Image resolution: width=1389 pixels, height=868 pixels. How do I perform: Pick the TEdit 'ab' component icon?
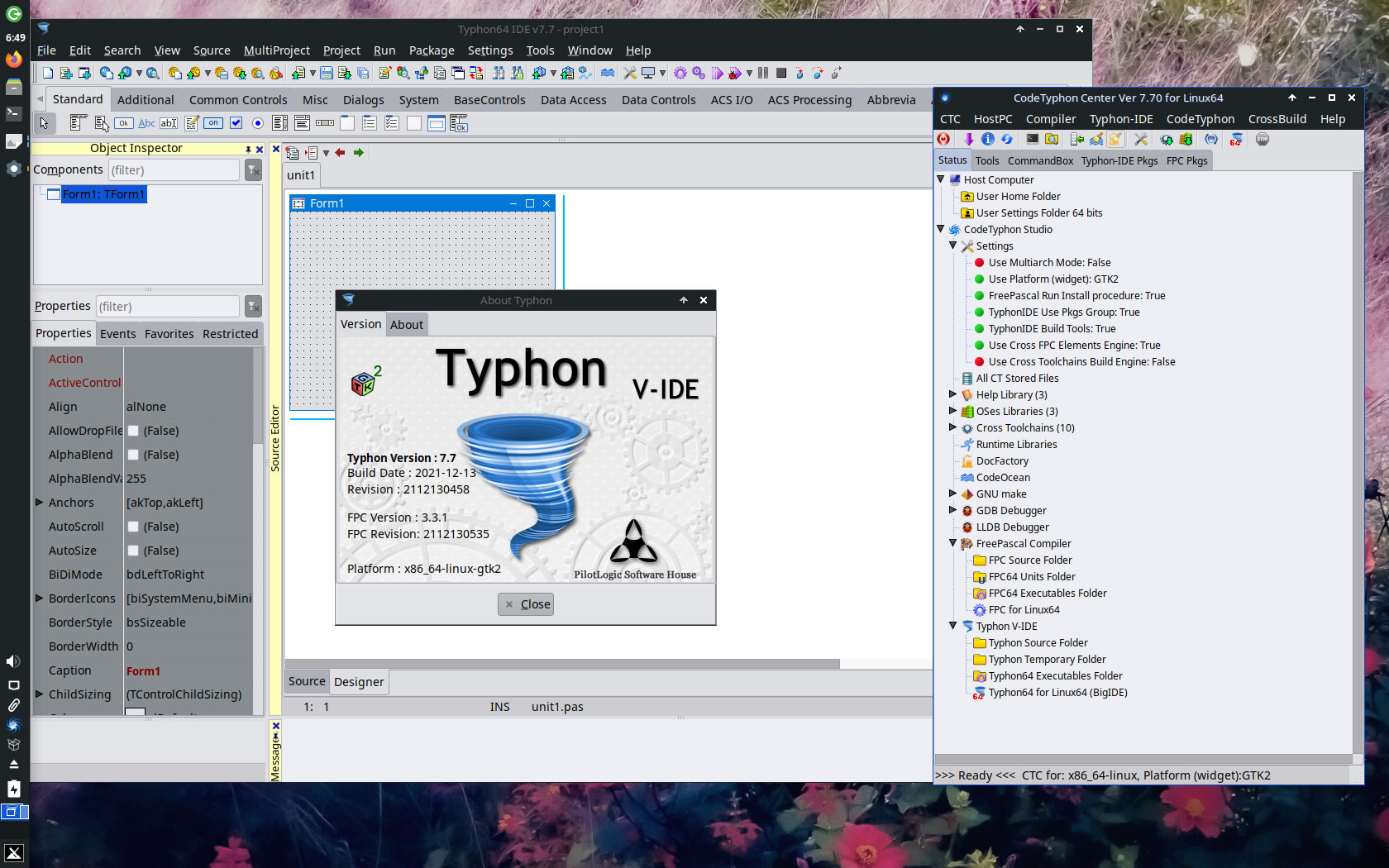[x=169, y=123]
